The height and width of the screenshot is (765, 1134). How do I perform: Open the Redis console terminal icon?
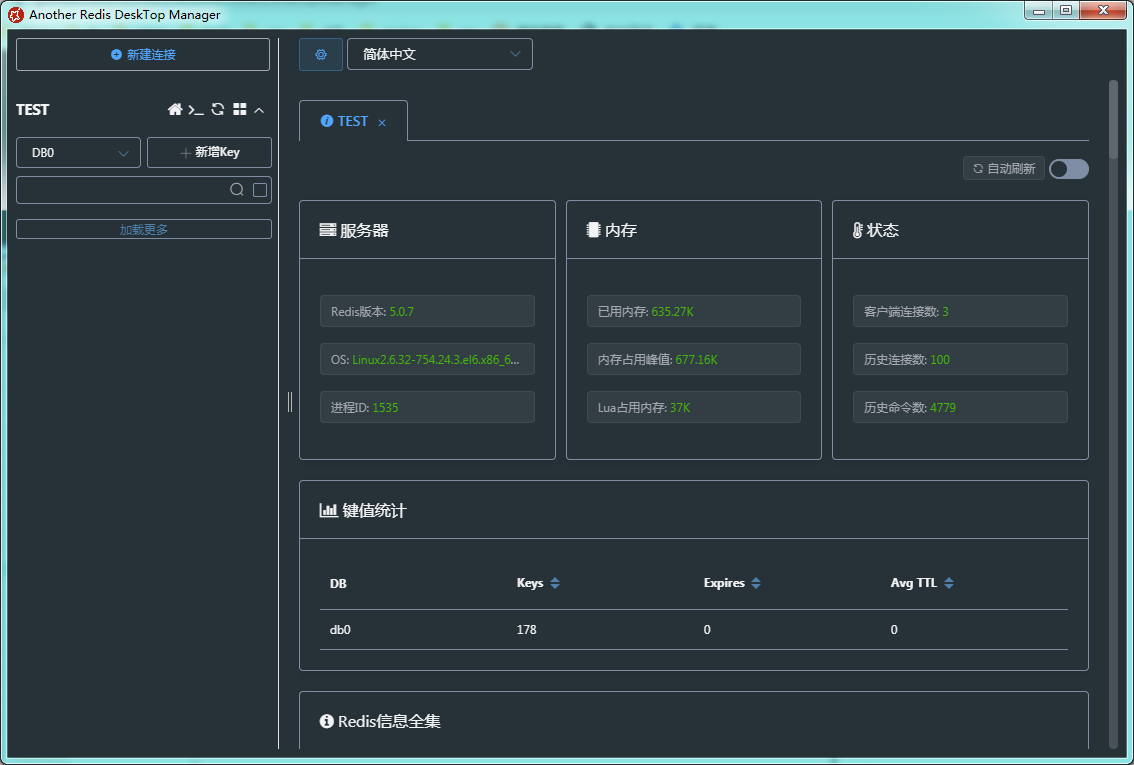(195, 109)
